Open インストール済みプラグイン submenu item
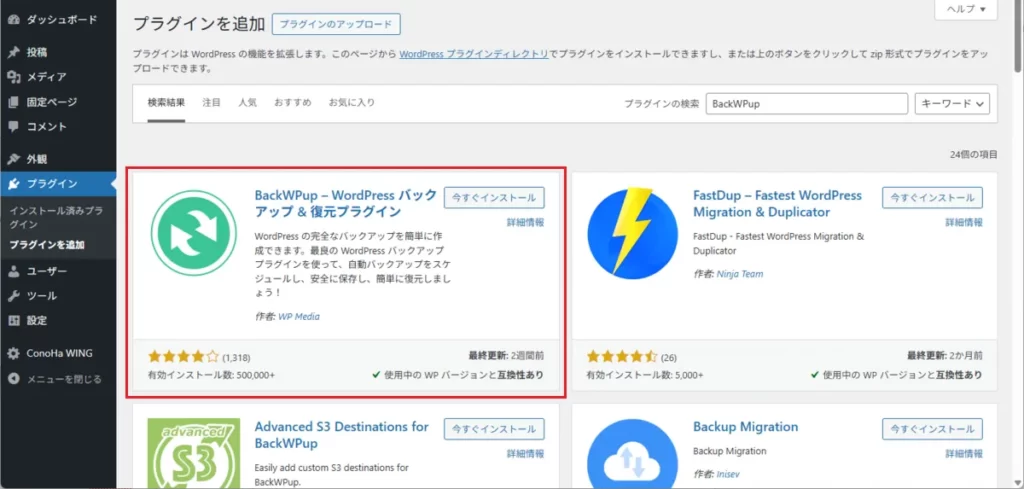This screenshot has width=1024, height=489. (56, 218)
